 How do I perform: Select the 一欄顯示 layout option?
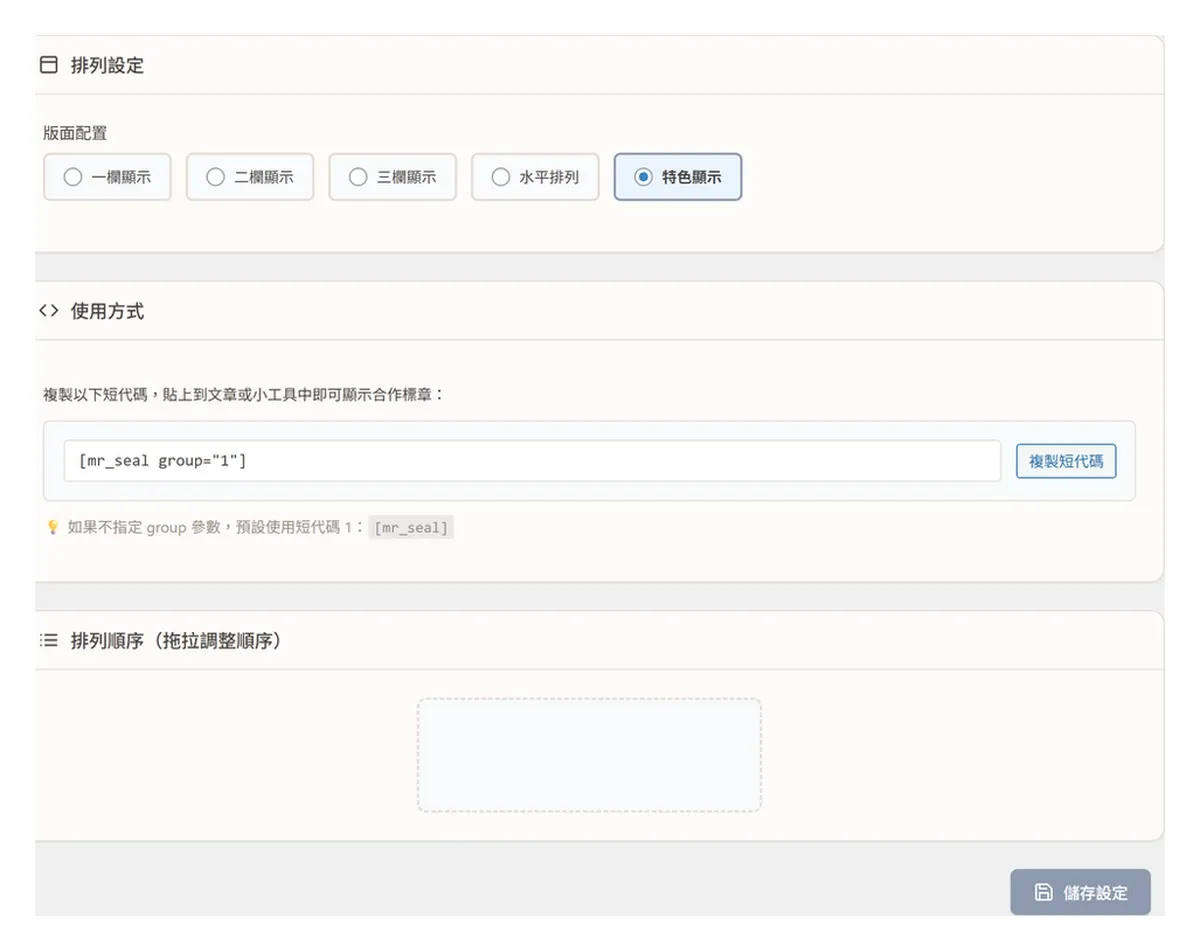coord(107,177)
